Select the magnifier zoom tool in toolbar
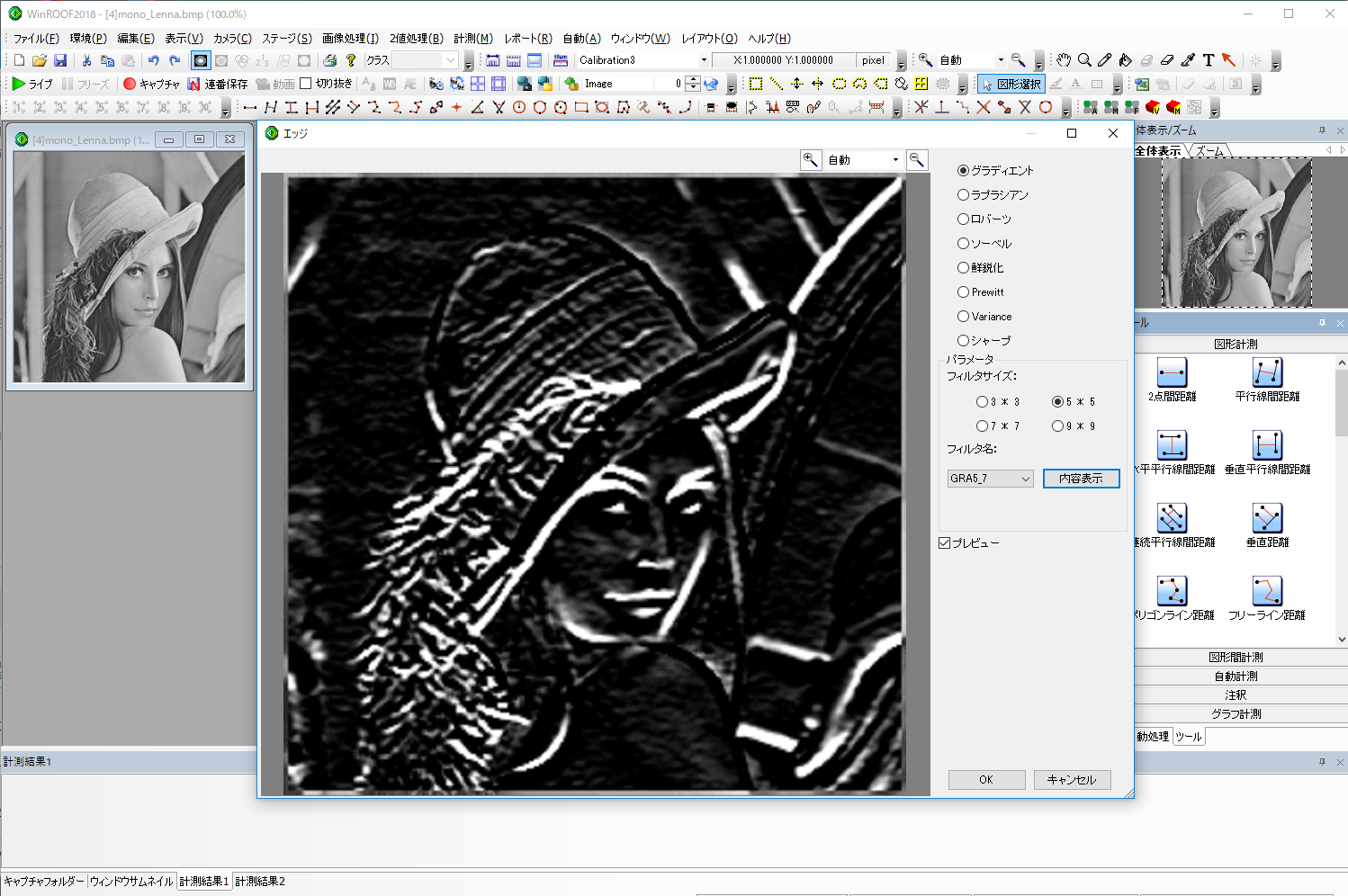Viewport: 1348px width, 896px height. 1084,60
